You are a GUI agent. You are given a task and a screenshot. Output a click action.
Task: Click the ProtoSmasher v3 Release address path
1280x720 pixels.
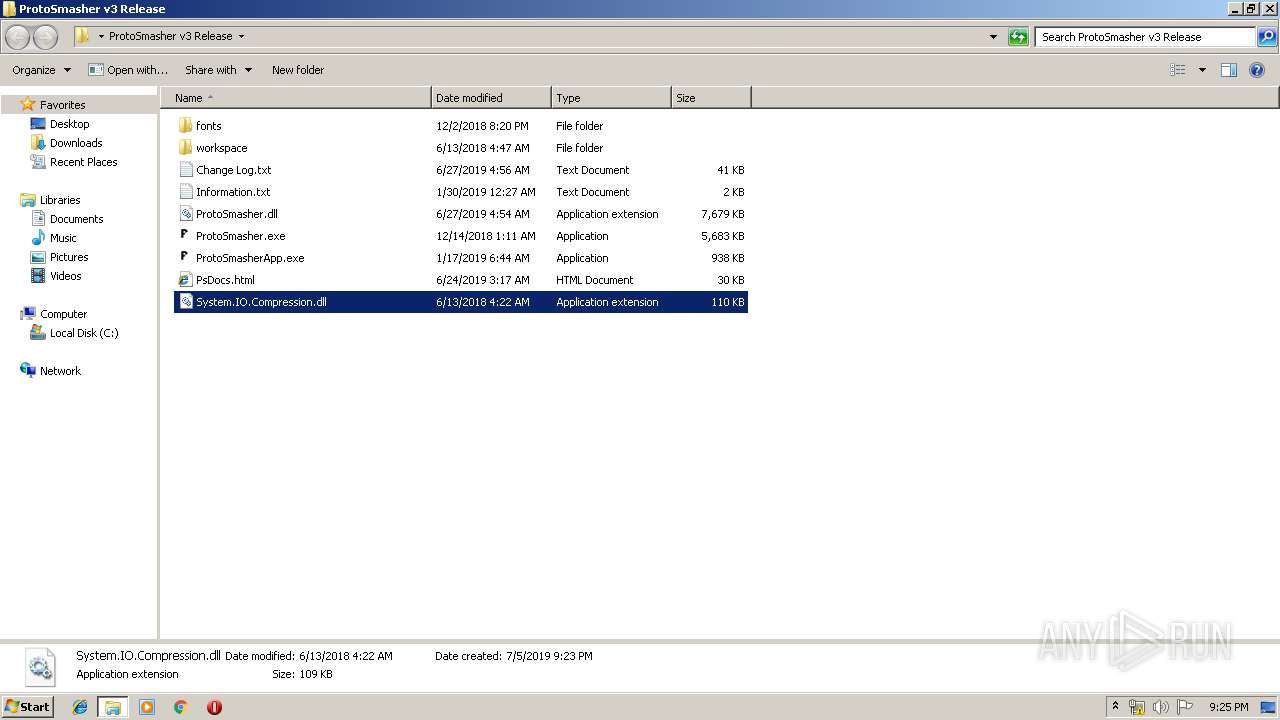coord(170,36)
